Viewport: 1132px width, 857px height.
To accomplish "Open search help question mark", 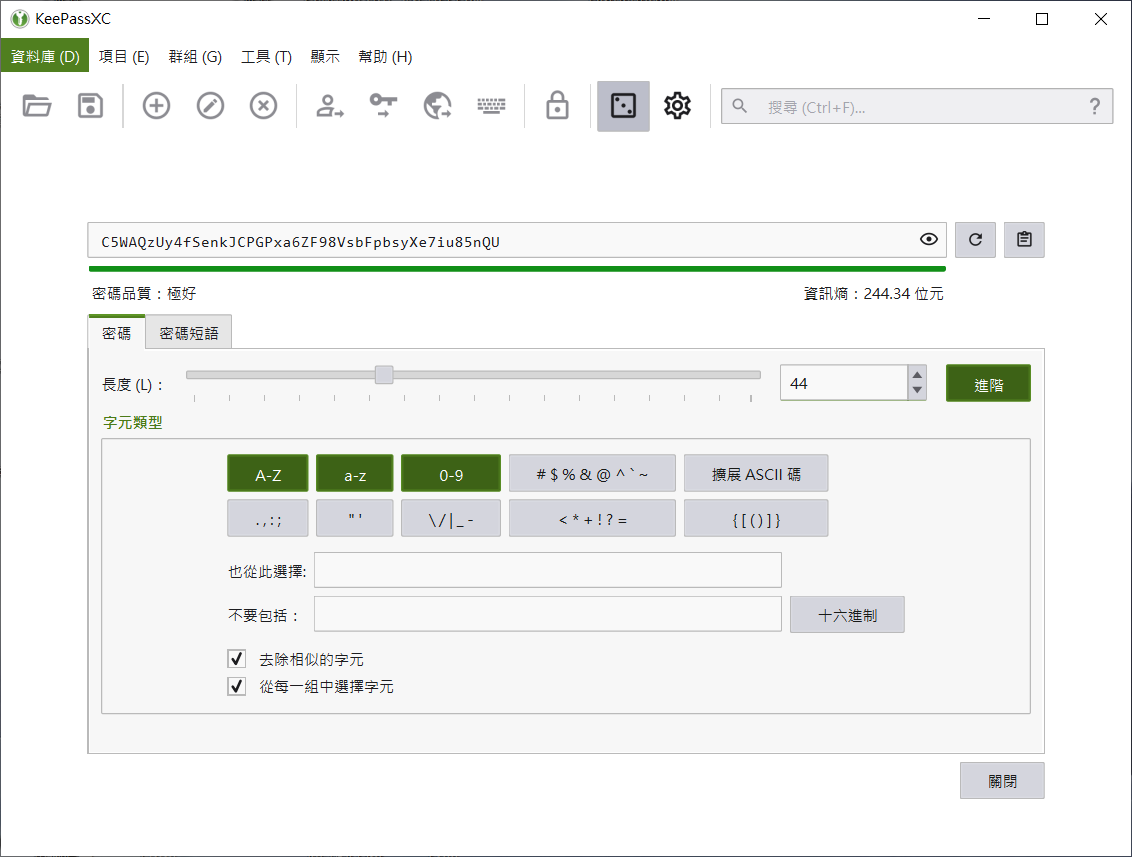I will [1094, 107].
